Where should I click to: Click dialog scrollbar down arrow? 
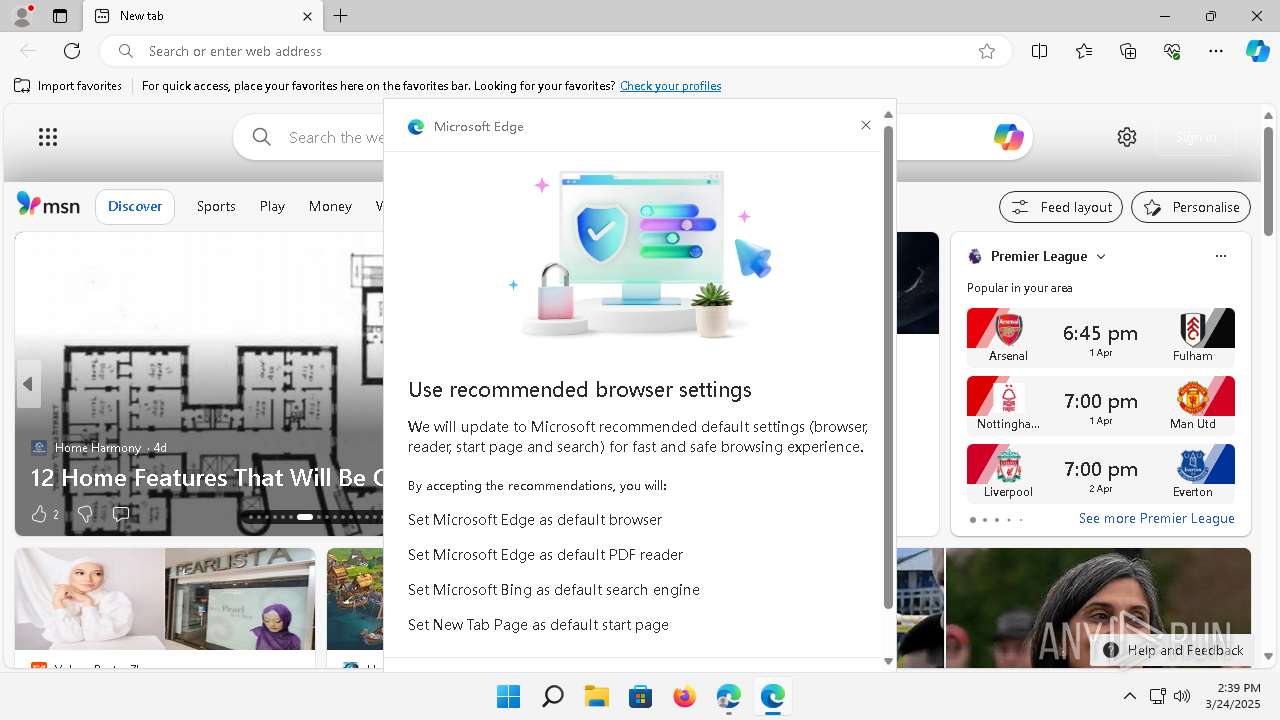pos(888,661)
